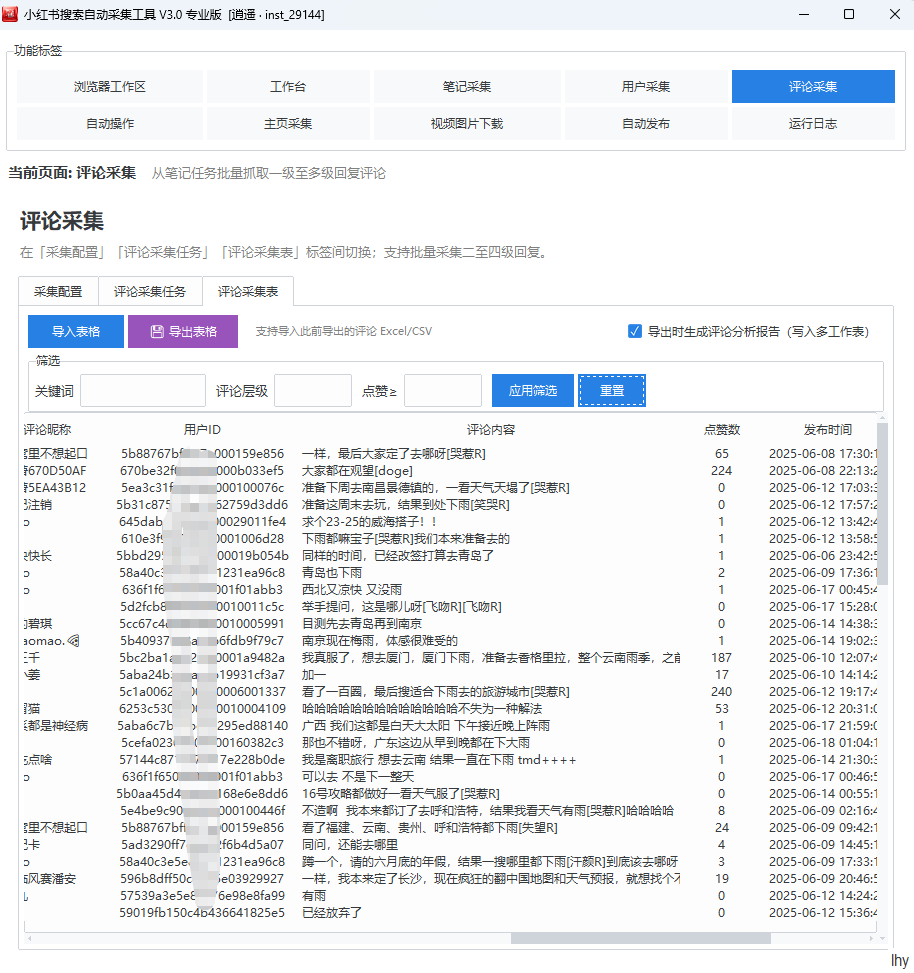Click scroll right arrow of horizontal scrollbar
Image resolution: width=914 pixels, height=973 pixels.
pos(871,938)
